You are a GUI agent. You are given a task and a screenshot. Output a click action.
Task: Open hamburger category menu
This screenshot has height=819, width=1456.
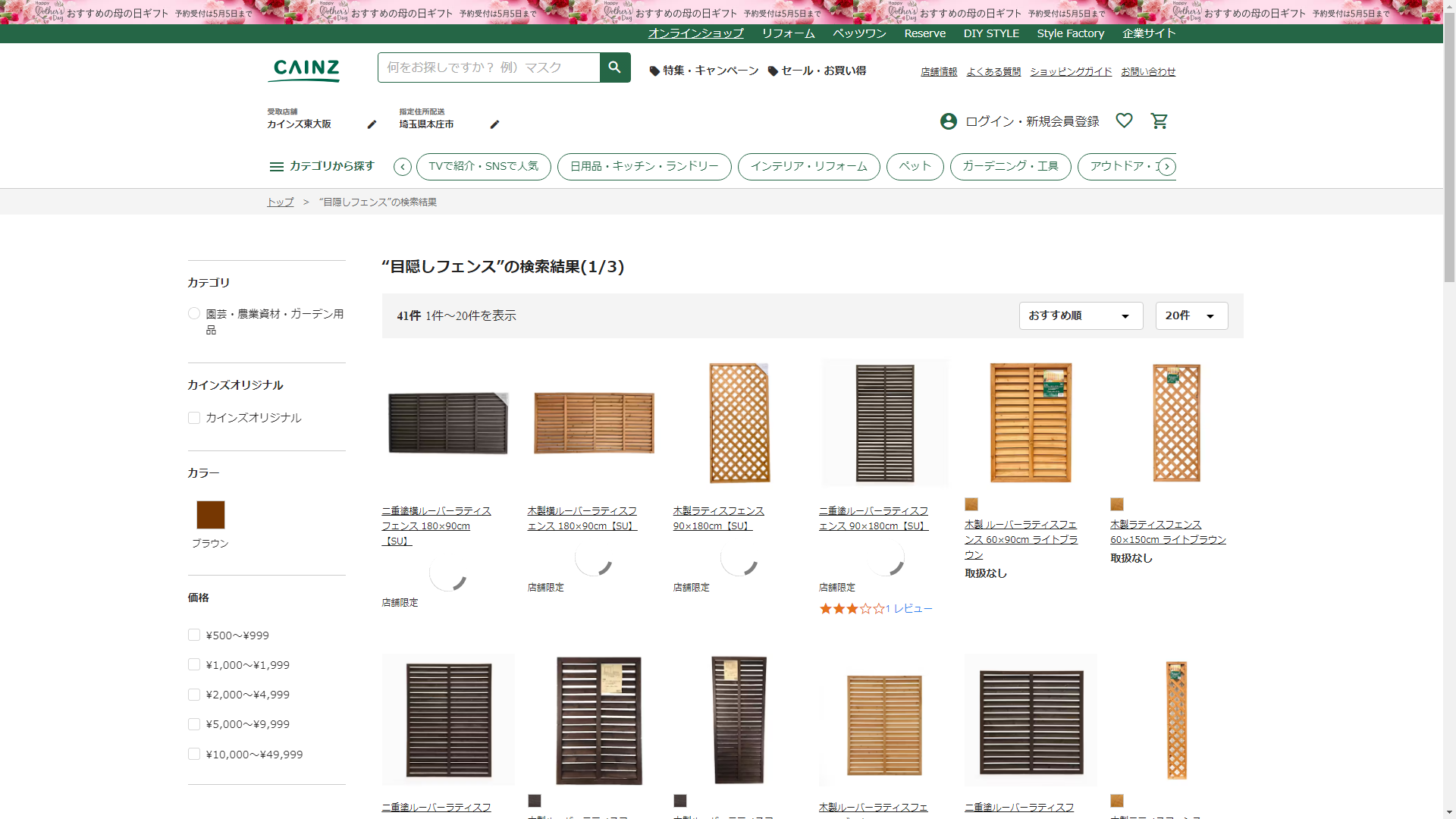[276, 166]
